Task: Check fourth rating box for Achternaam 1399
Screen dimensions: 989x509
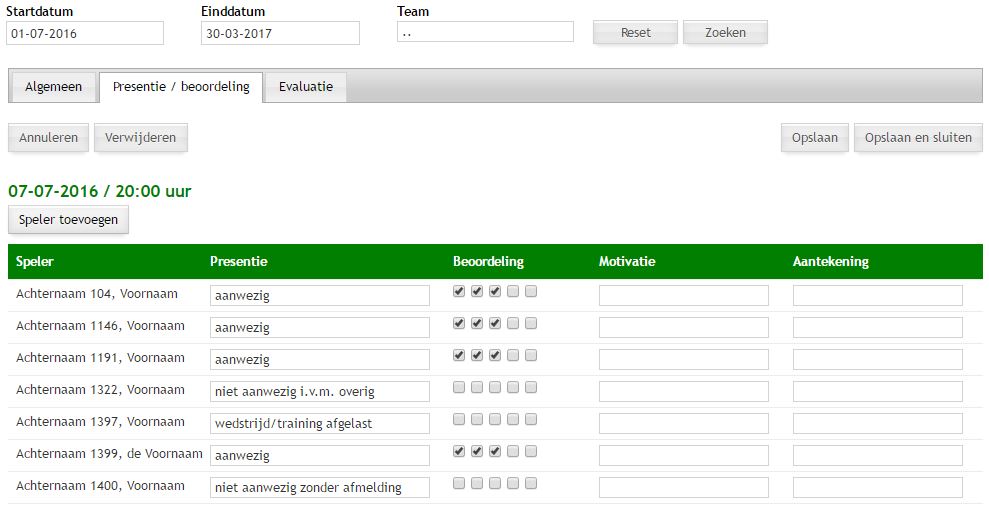Action: click(x=513, y=451)
